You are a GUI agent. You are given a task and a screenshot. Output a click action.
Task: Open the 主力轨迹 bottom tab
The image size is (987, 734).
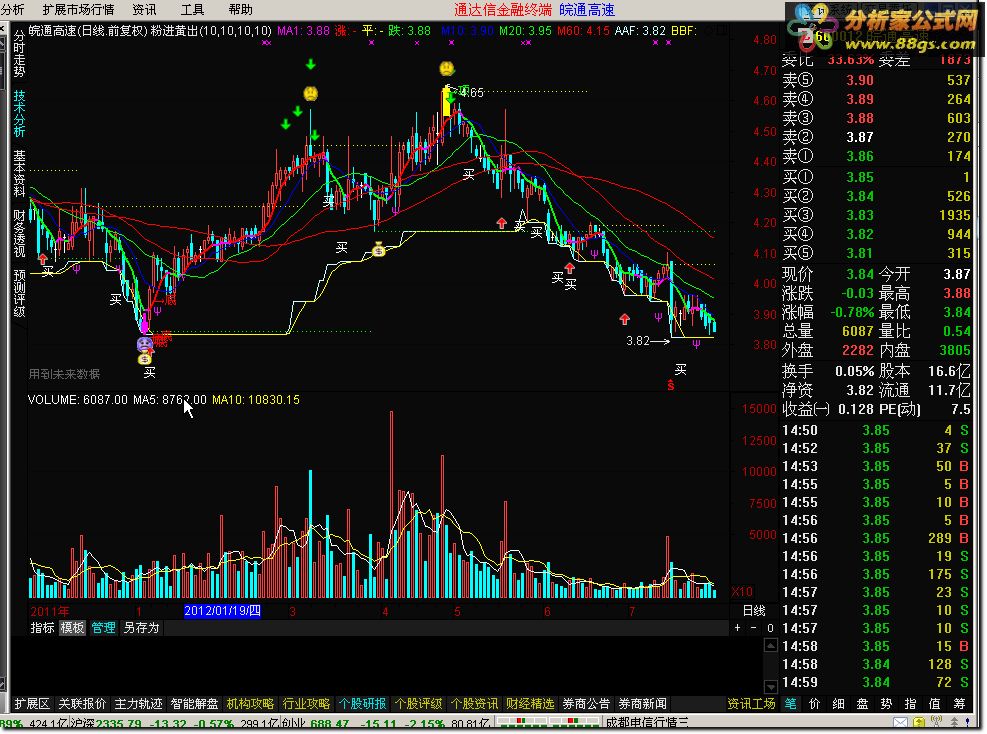coord(138,704)
